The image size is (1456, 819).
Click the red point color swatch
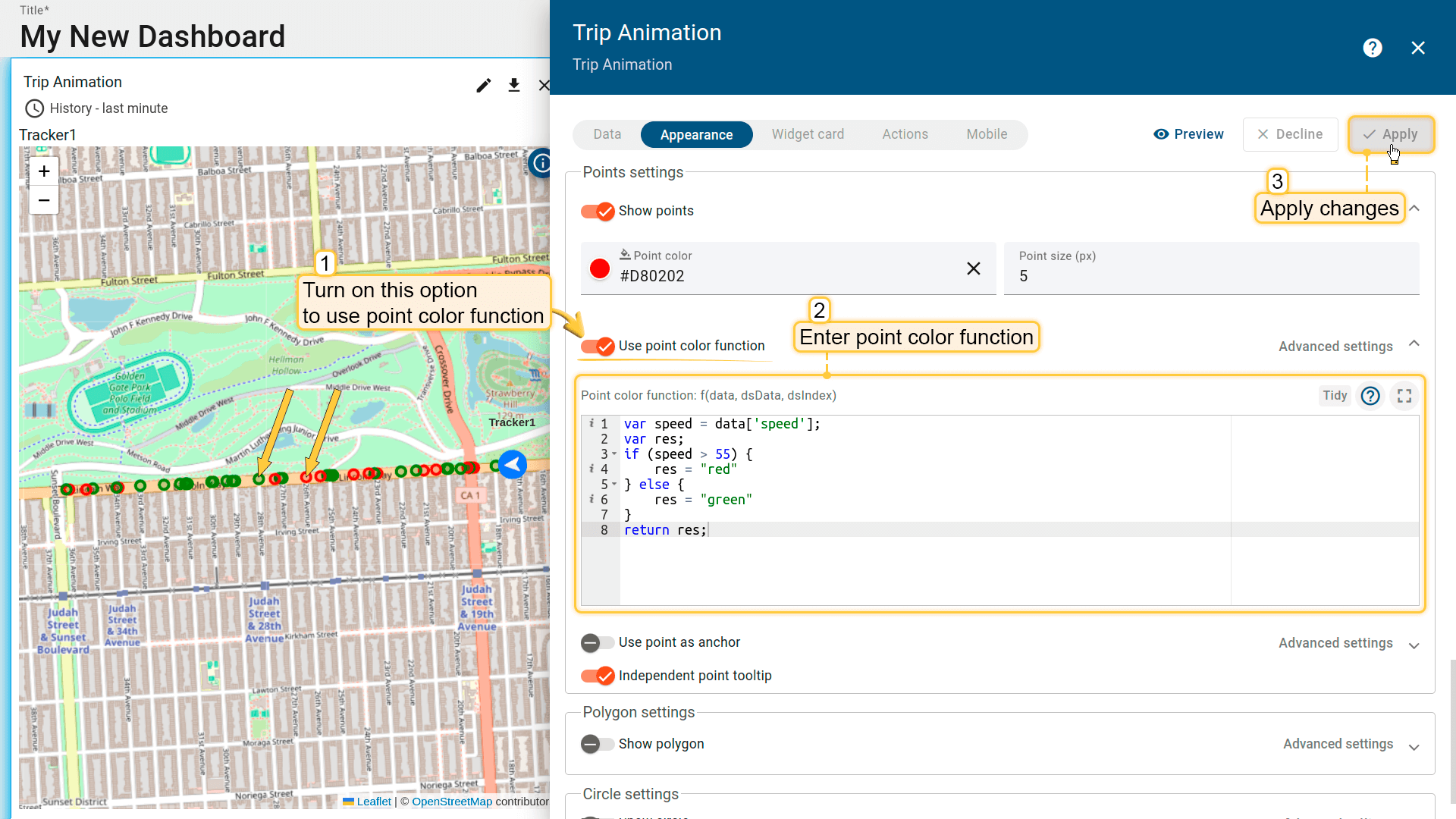(x=600, y=268)
